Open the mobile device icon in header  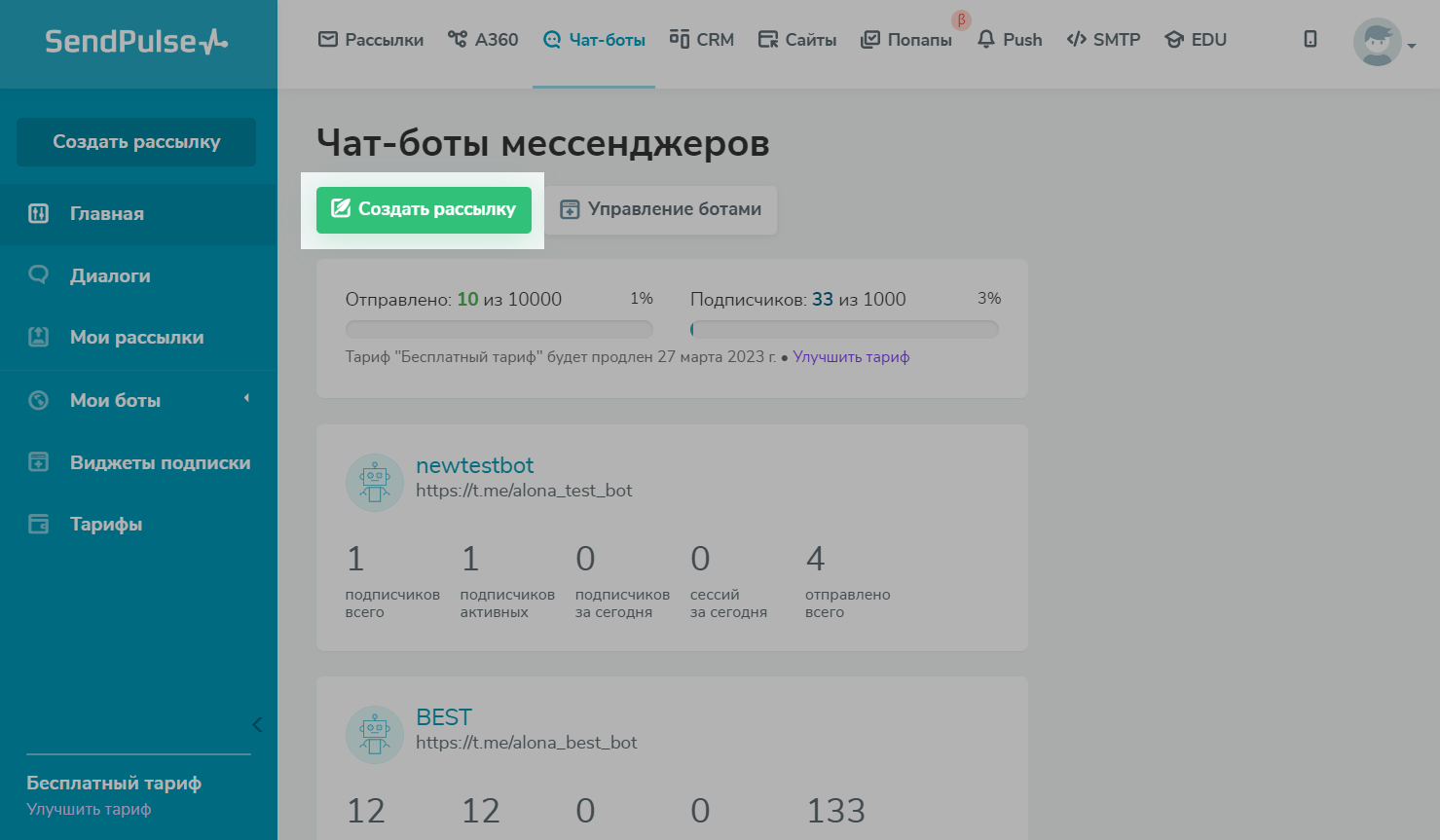(x=1311, y=39)
